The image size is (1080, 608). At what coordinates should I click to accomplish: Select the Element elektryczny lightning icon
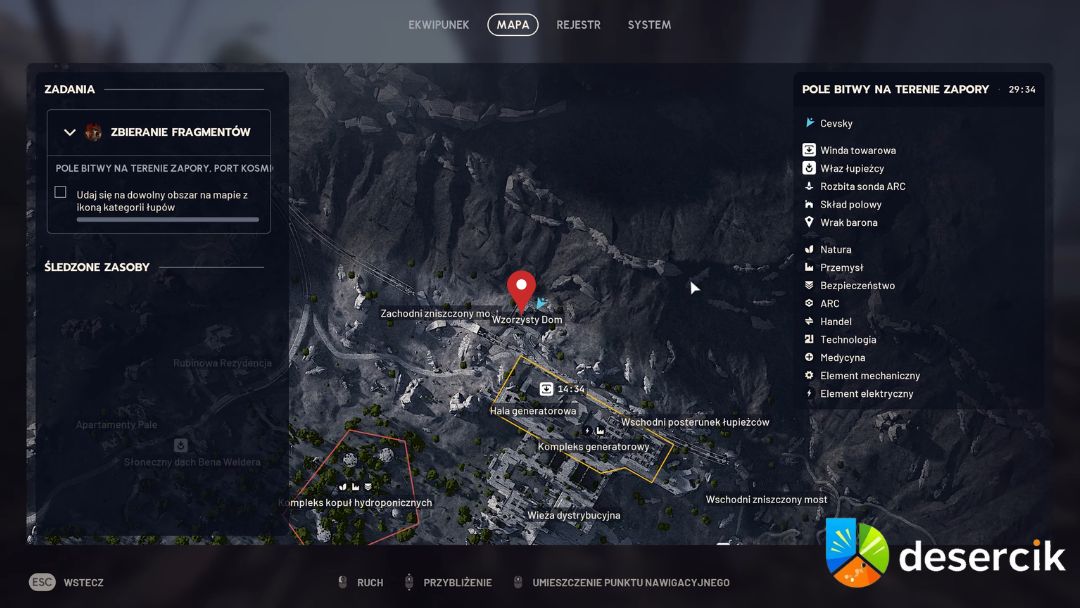tap(810, 393)
